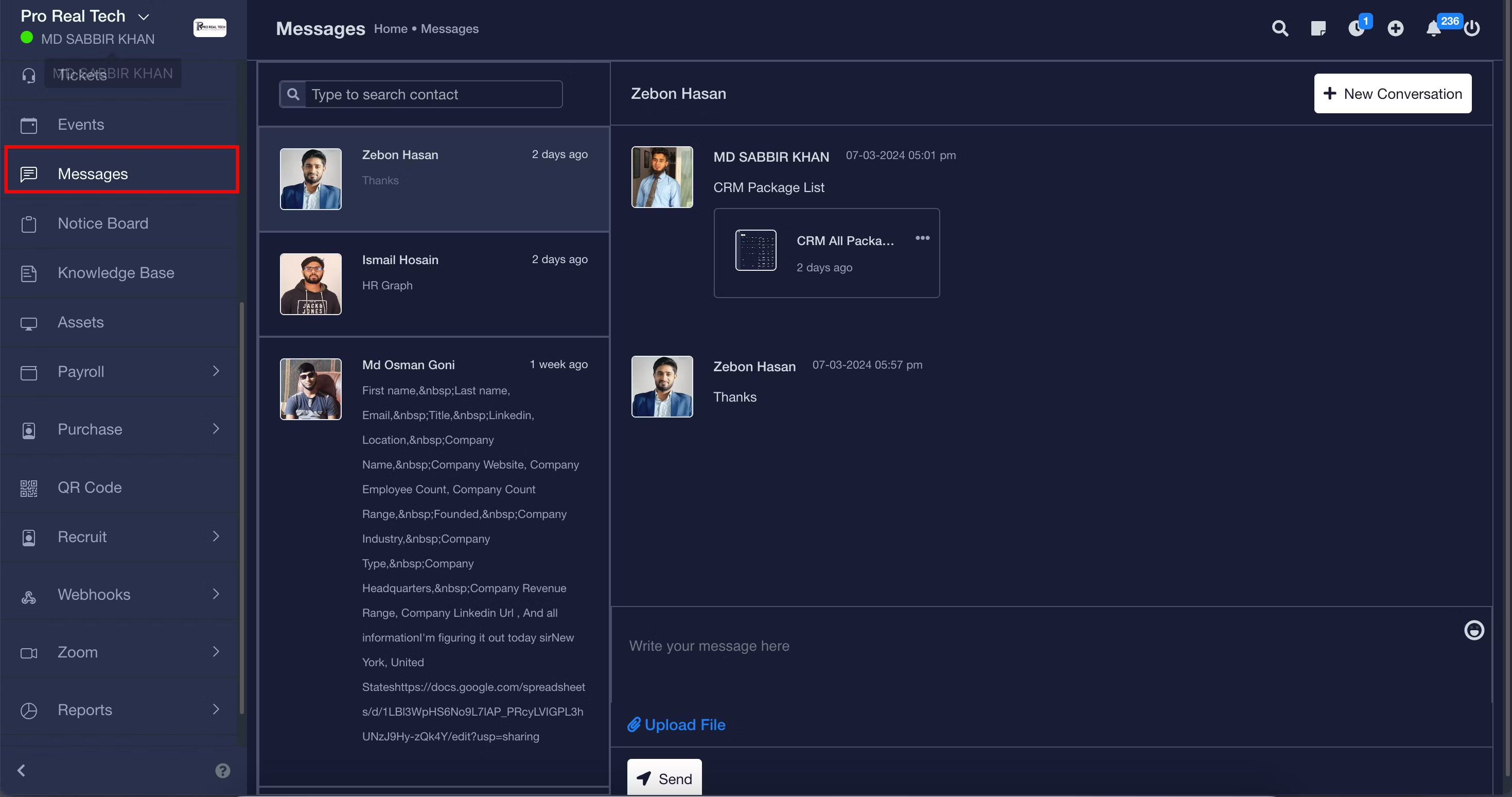Open the help question mark icon
Viewport: 1512px width, 797px height.
point(222,771)
